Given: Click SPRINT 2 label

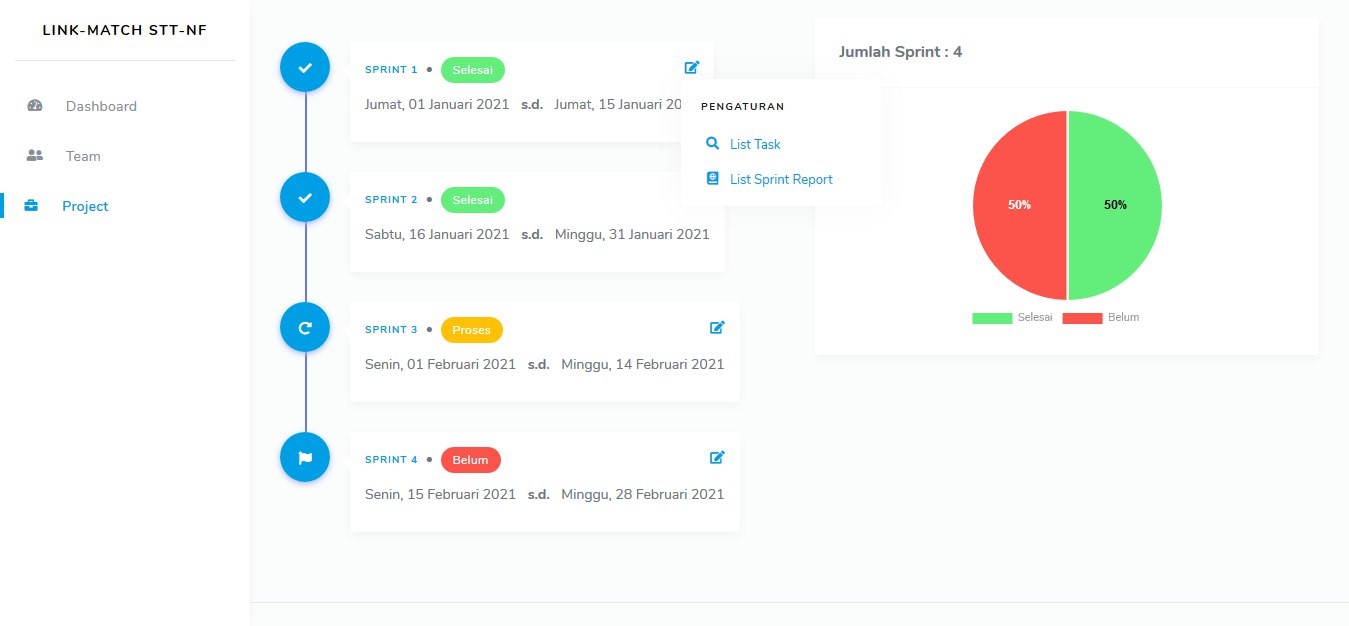Looking at the screenshot, I should tap(391, 200).
